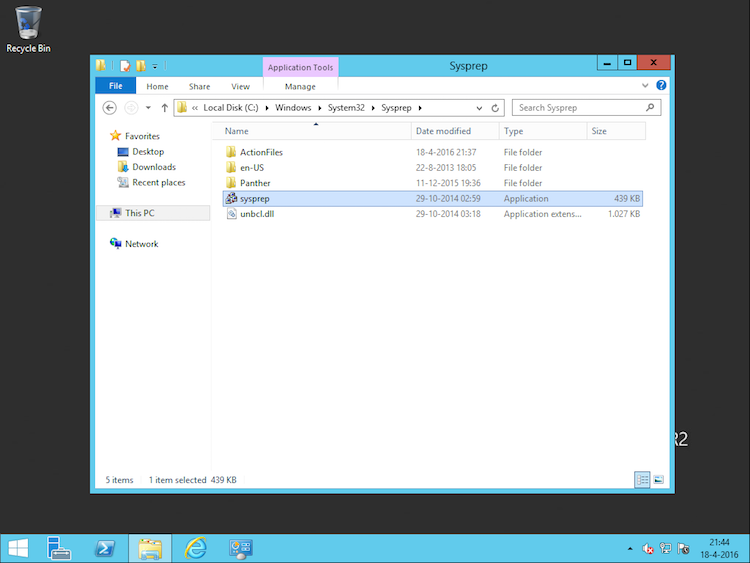Click the muted volume tray icon
750x563 pixels.
pyautogui.click(x=648, y=549)
